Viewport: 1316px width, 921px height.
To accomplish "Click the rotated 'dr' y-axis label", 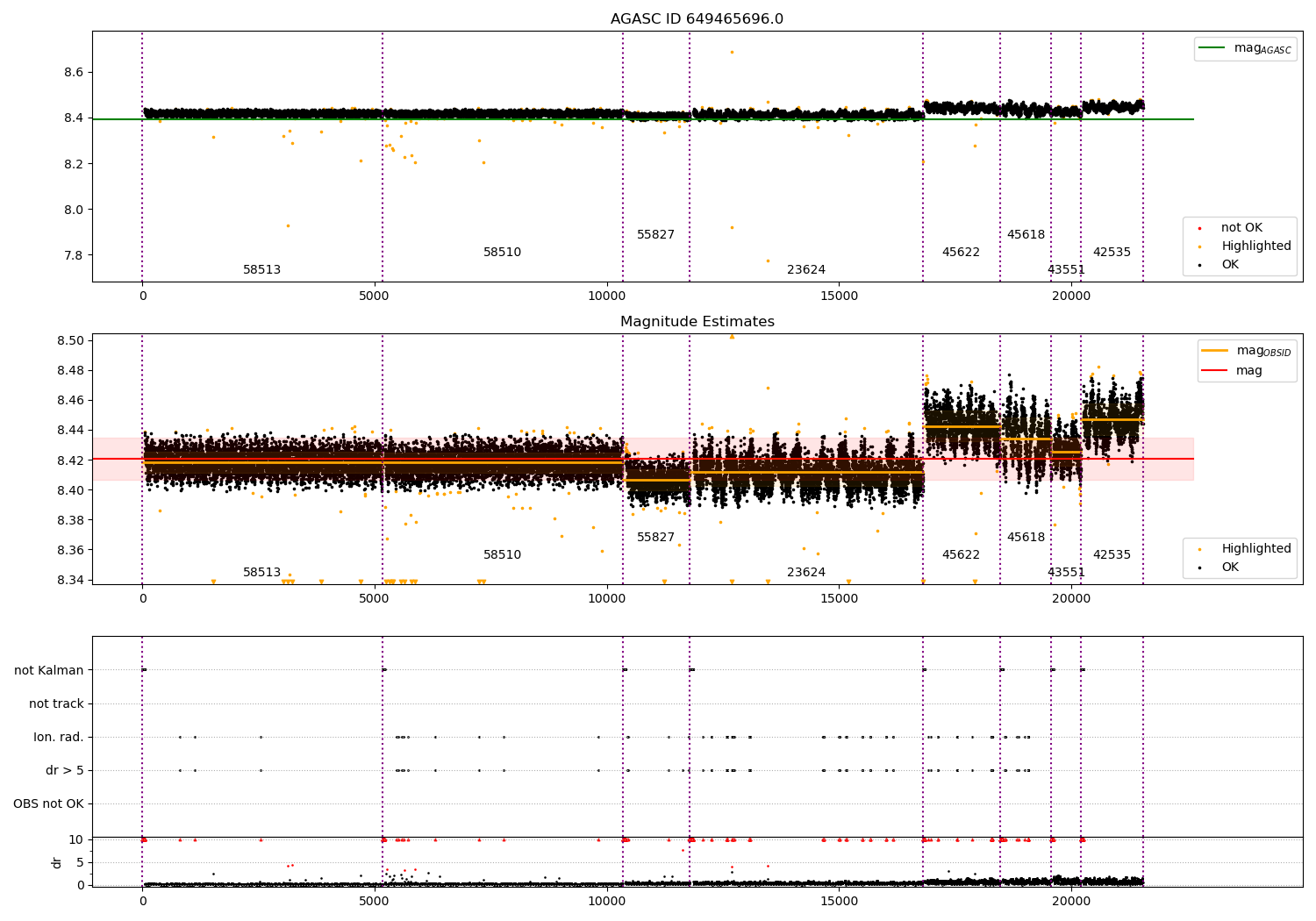I will (x=57, y=862).
